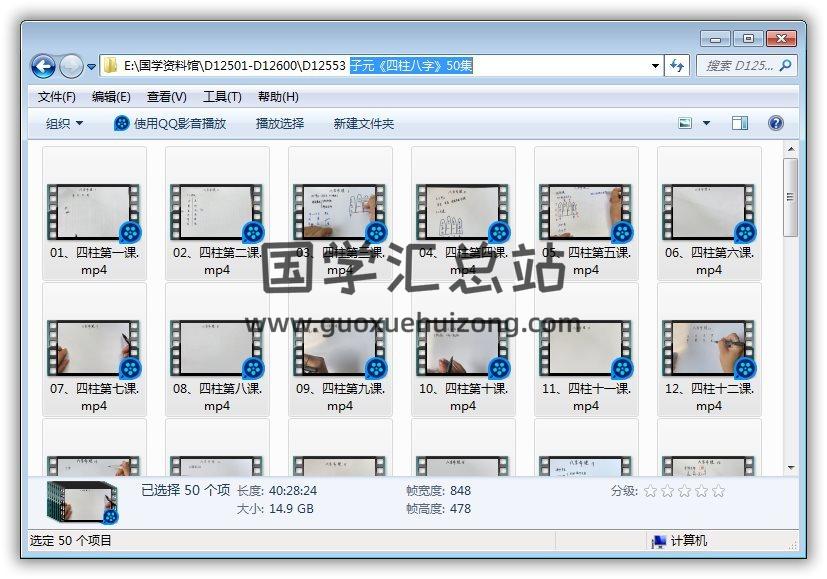Click the refresh button beside address bar
Viewport: 827px width, 579px height.
click(x=678, y=66)
